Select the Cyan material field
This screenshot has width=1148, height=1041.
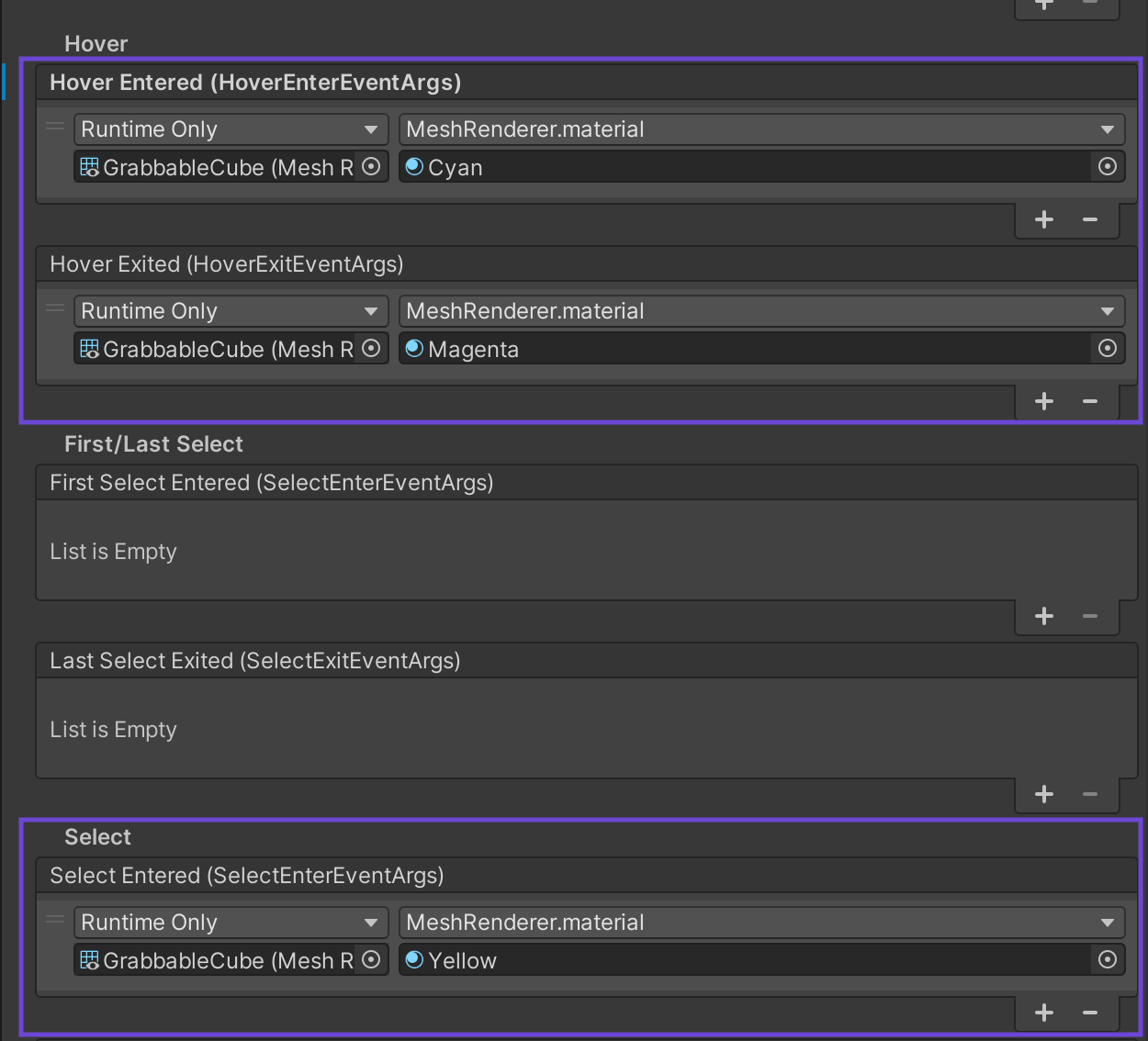click(744, 167)
